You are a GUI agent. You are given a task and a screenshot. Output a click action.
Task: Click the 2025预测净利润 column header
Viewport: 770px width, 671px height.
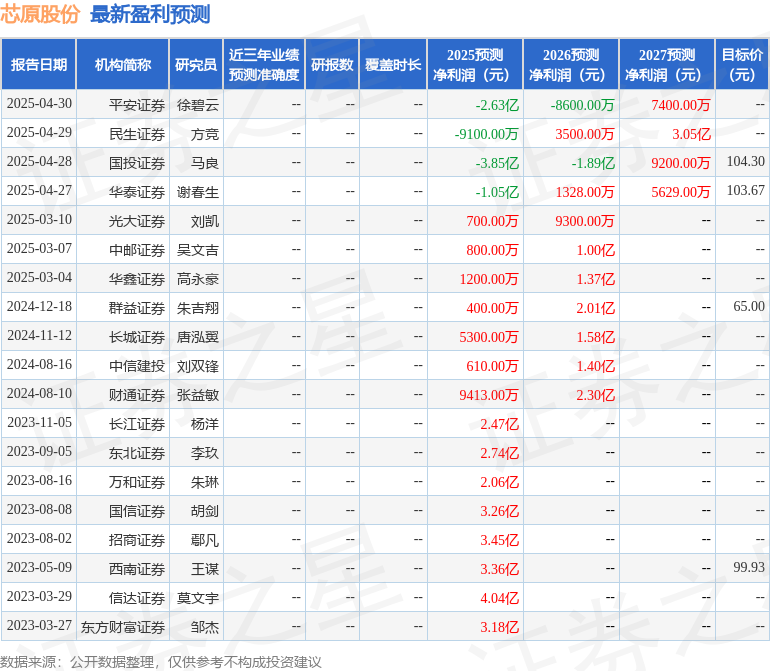[475, 64]
